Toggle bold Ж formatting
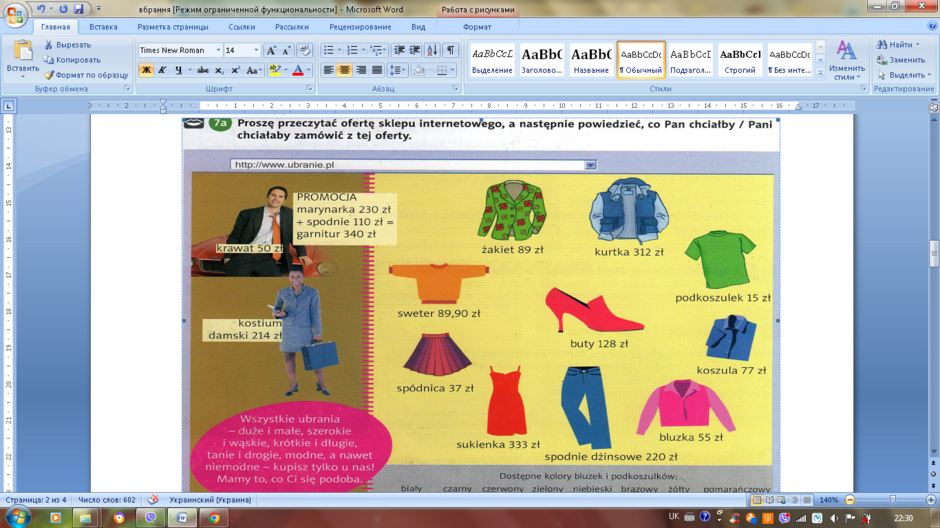 pos(146,70)
